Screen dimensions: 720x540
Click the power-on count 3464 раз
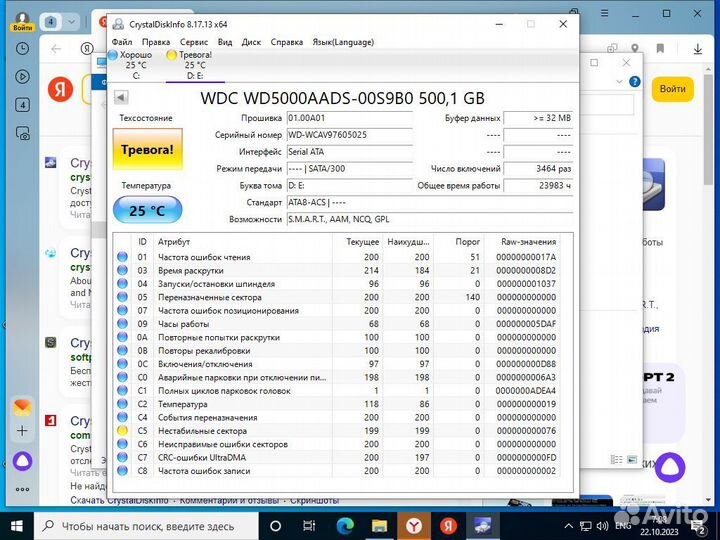pyautogui.click(x=538, y=169)
